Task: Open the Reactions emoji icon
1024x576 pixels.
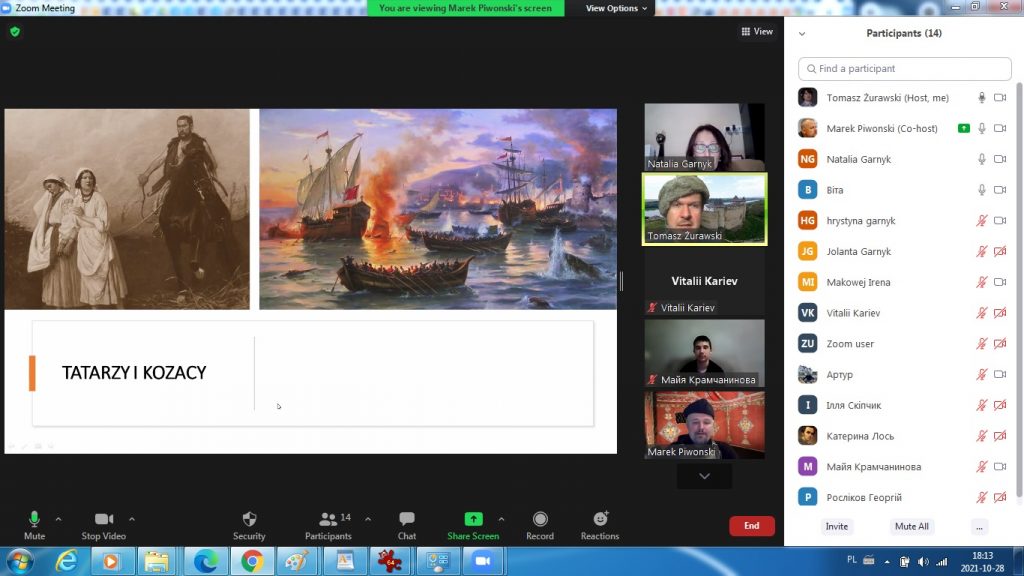Action: click(x=600, y=520)
